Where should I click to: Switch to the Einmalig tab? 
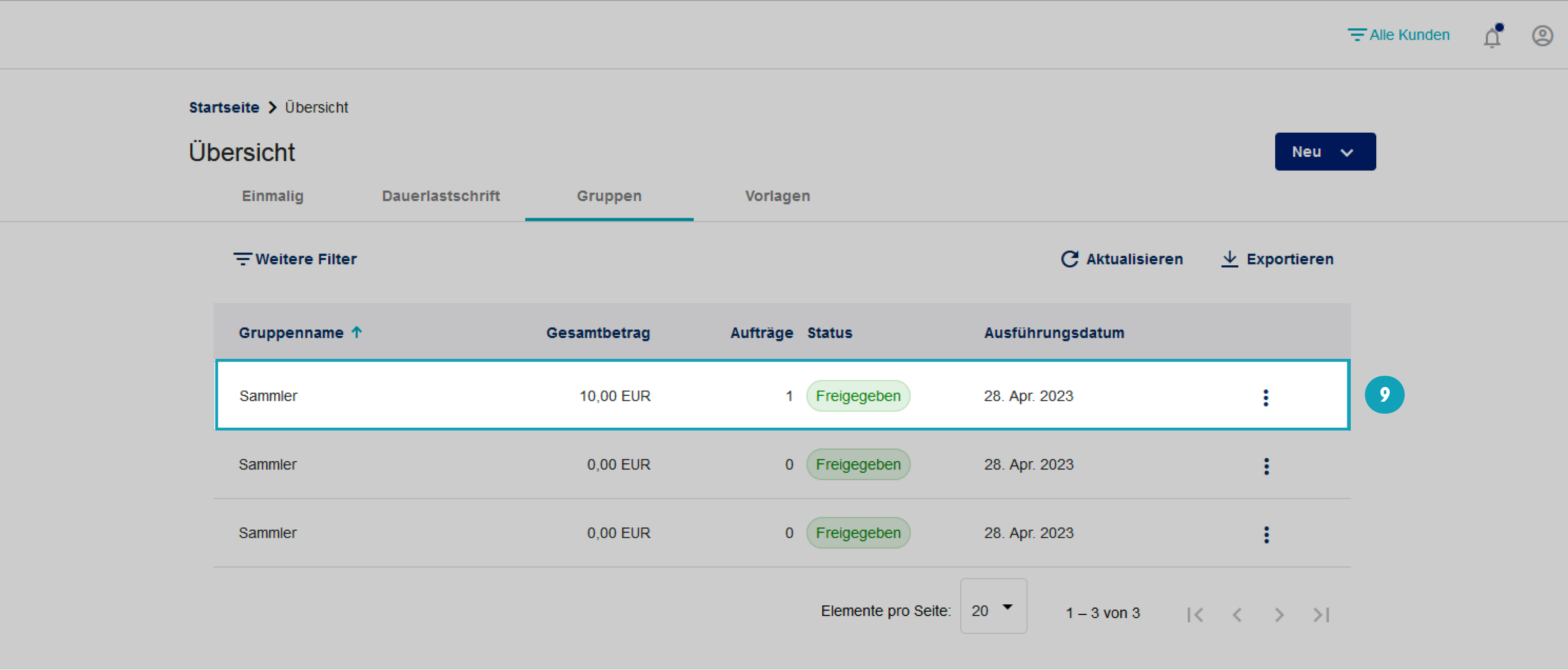[x=273, y=196]
